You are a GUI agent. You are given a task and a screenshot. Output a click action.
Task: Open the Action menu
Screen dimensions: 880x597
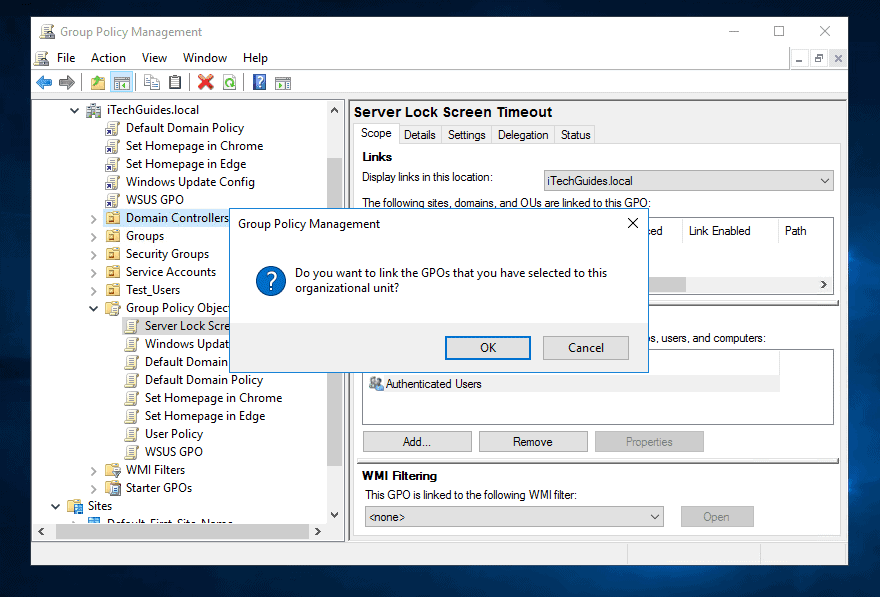(108, 57)
